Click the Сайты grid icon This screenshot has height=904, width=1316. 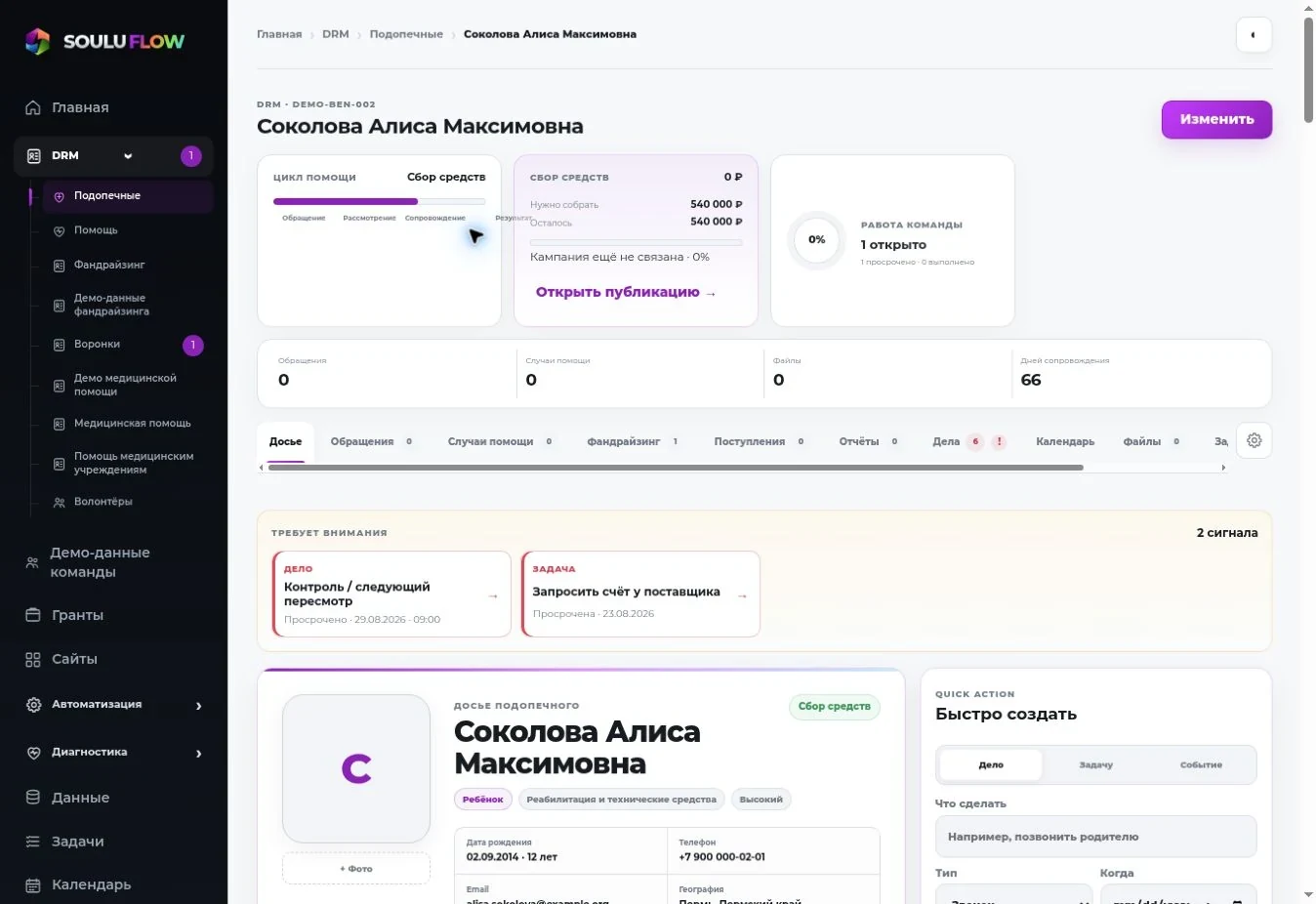33,659
